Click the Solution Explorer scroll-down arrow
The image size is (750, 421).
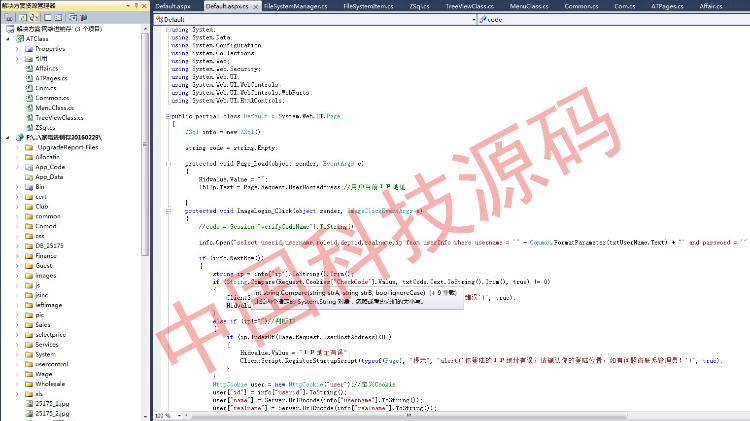point(145,417)
